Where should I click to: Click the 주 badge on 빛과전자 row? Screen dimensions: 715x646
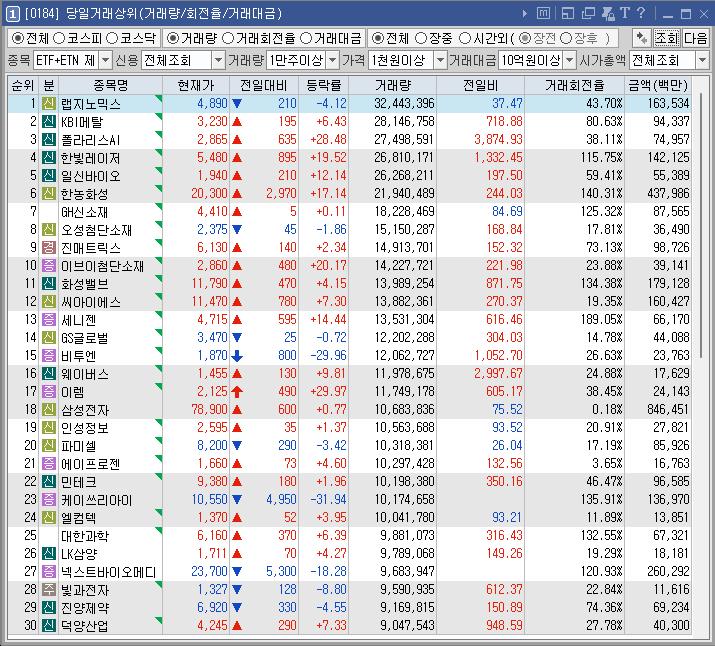point(49,589)
